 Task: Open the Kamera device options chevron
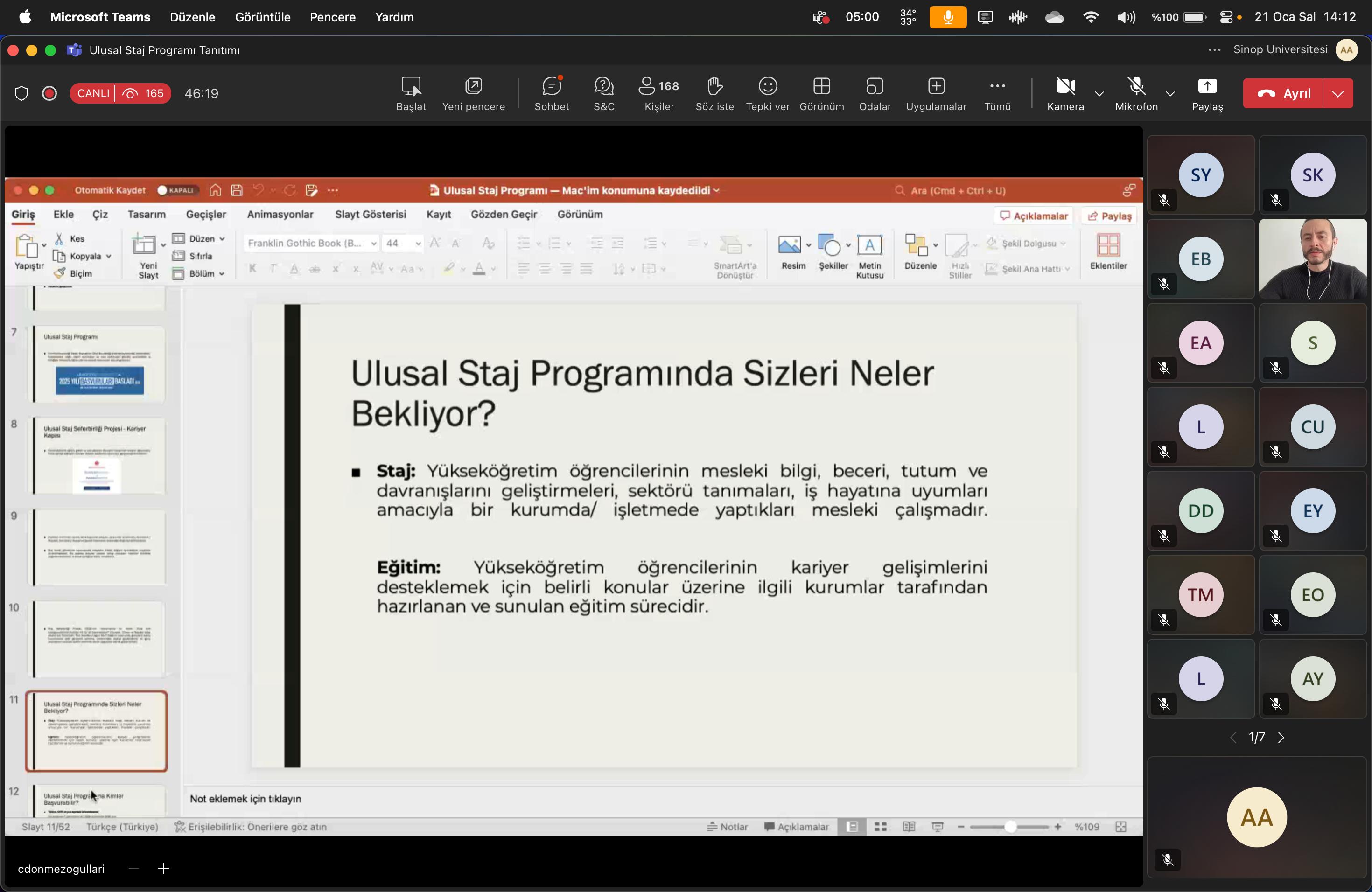(1099, 93)
